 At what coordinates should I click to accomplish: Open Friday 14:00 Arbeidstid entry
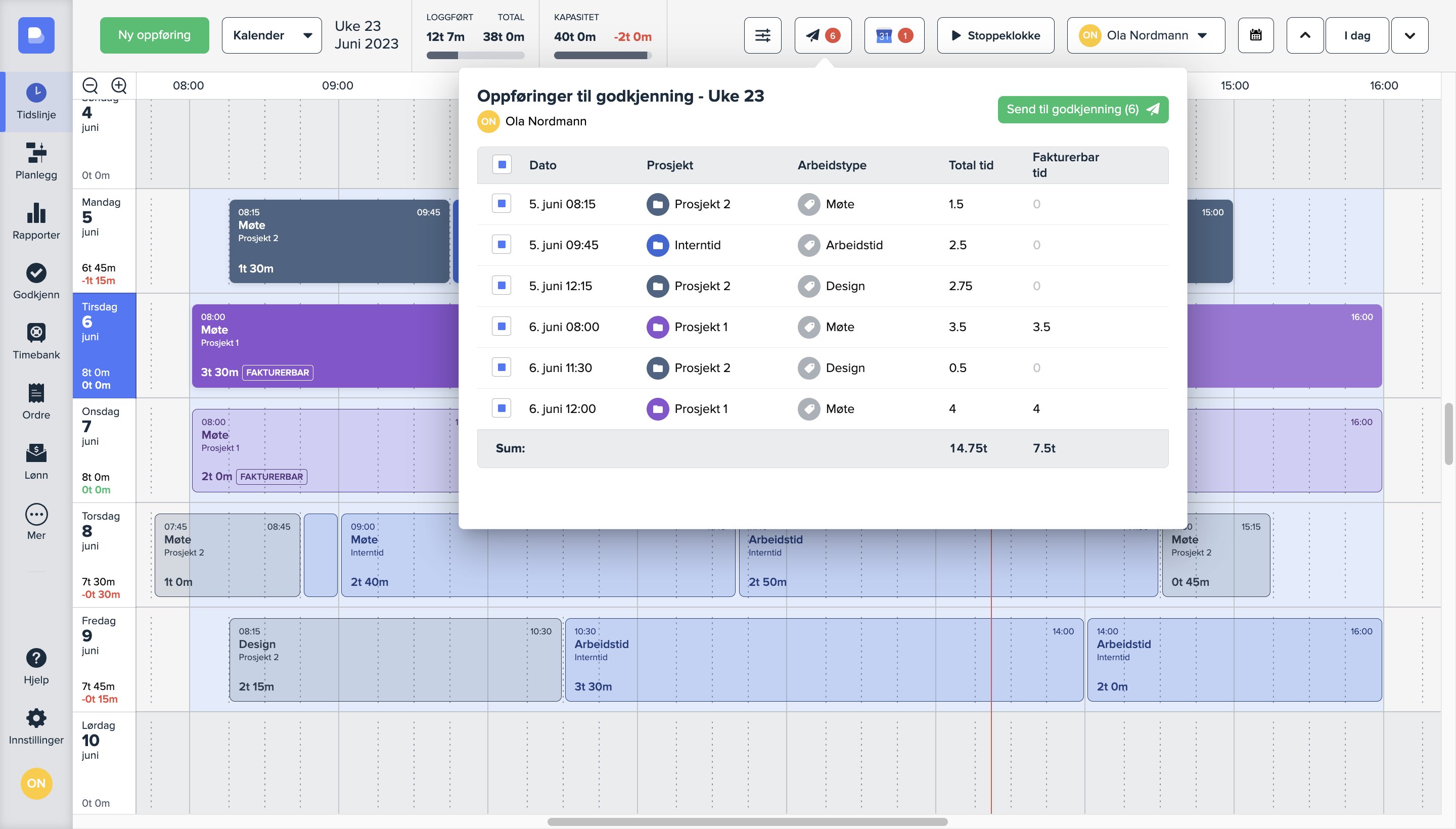1235,660
